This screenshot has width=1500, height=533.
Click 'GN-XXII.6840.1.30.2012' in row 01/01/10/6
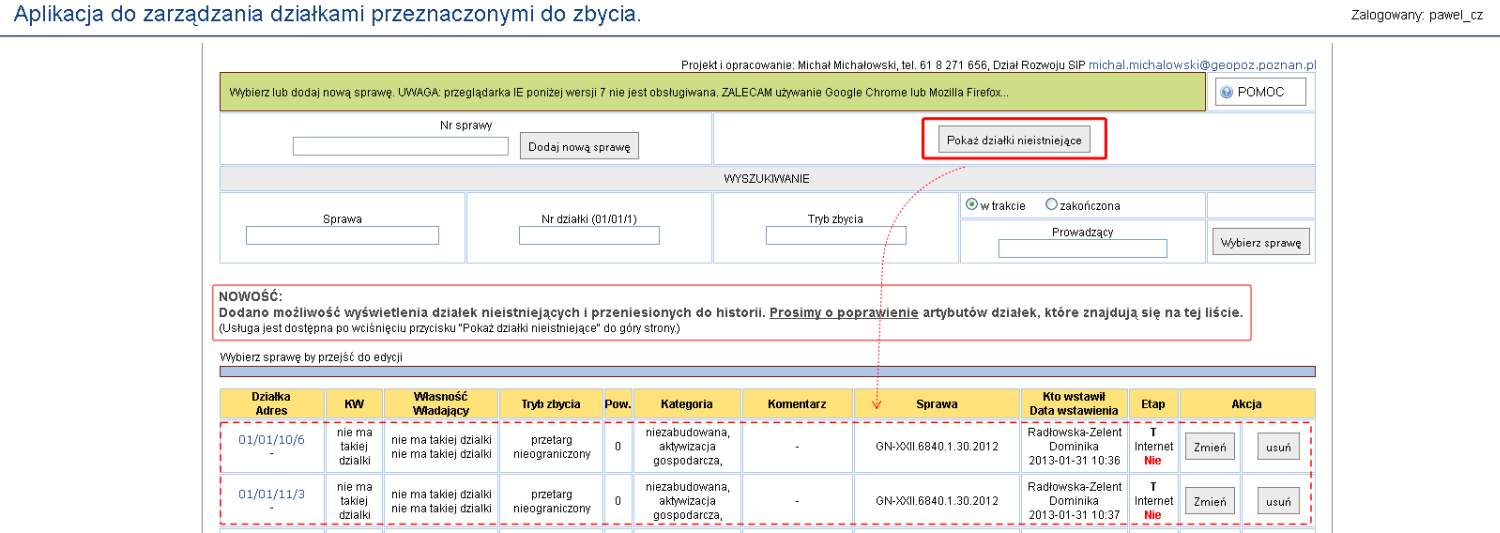(937, 446)
